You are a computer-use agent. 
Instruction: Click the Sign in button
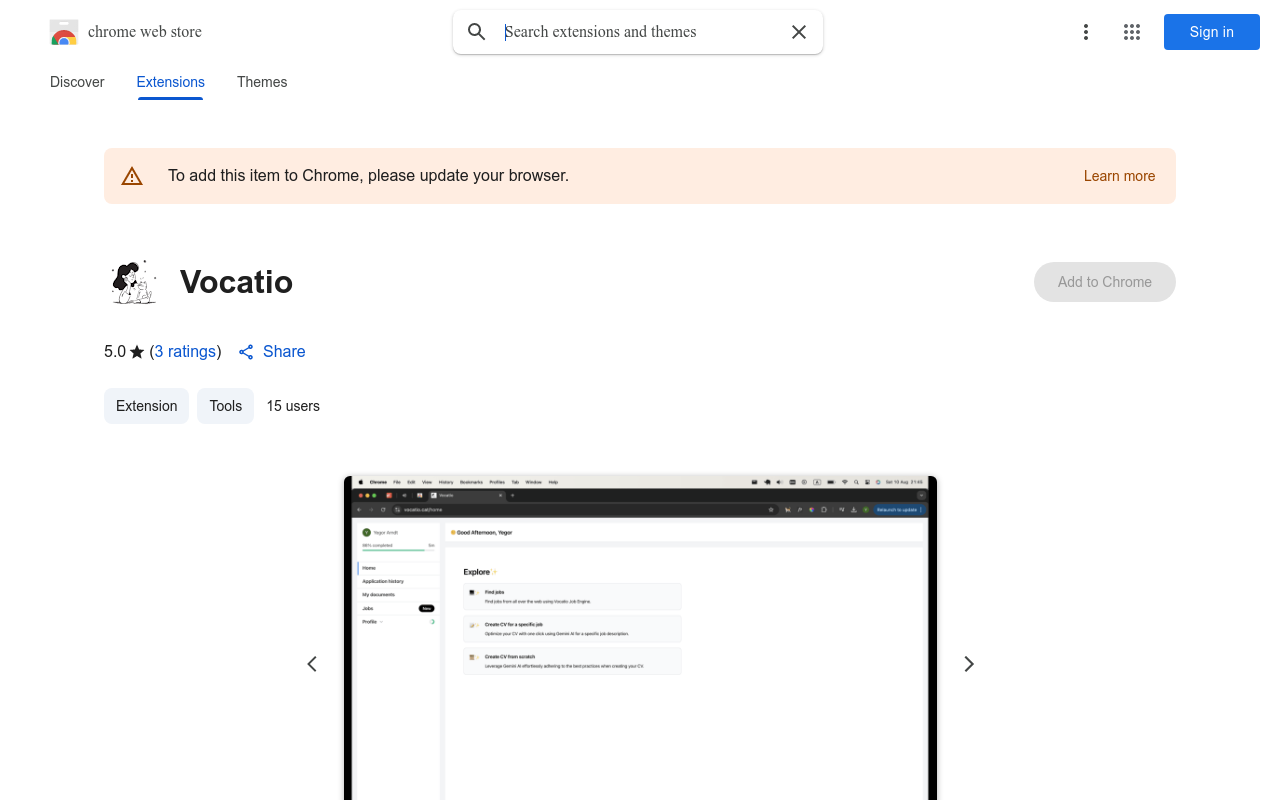1212,32
